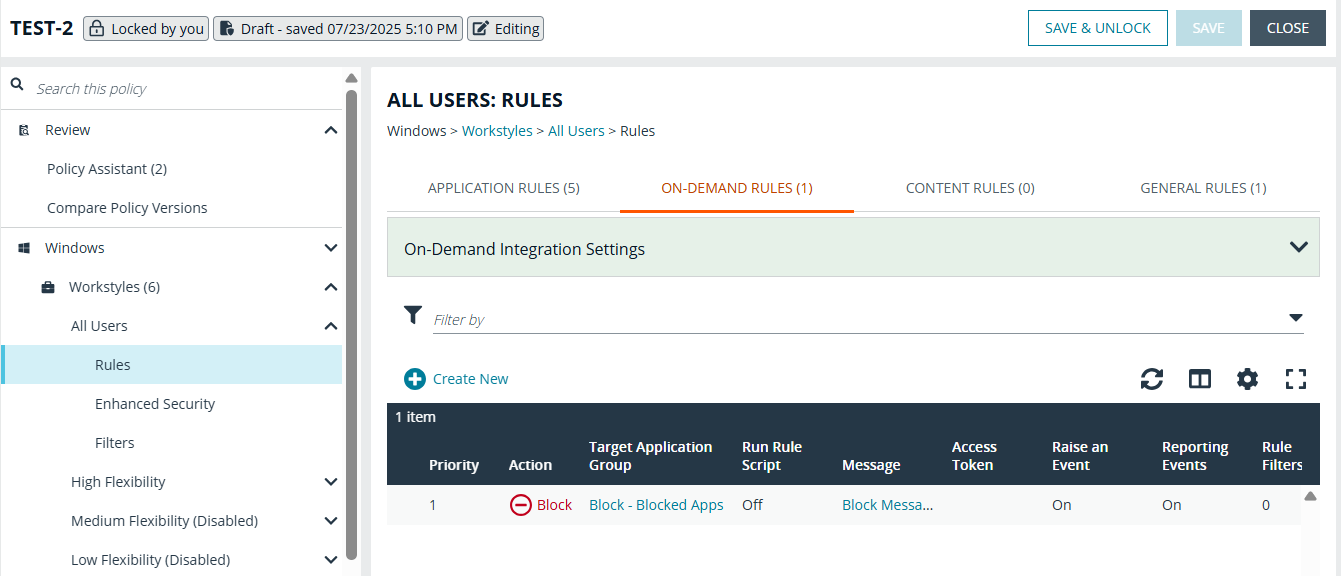1341x576 pixels.
Task: Open the Filter by dropdown arrow
Action: click(1296, 318)
